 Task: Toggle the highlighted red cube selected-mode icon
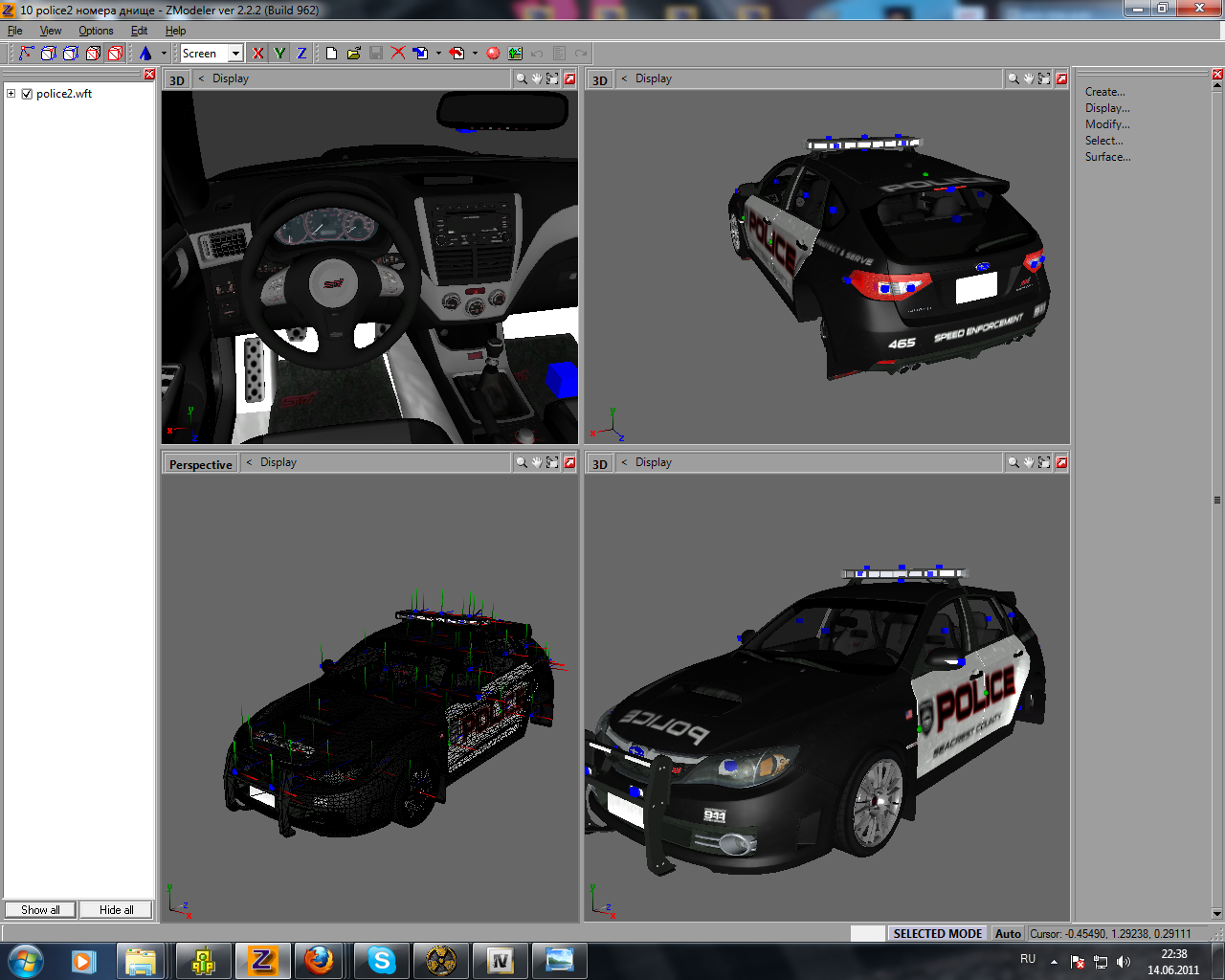coord(115,54)
